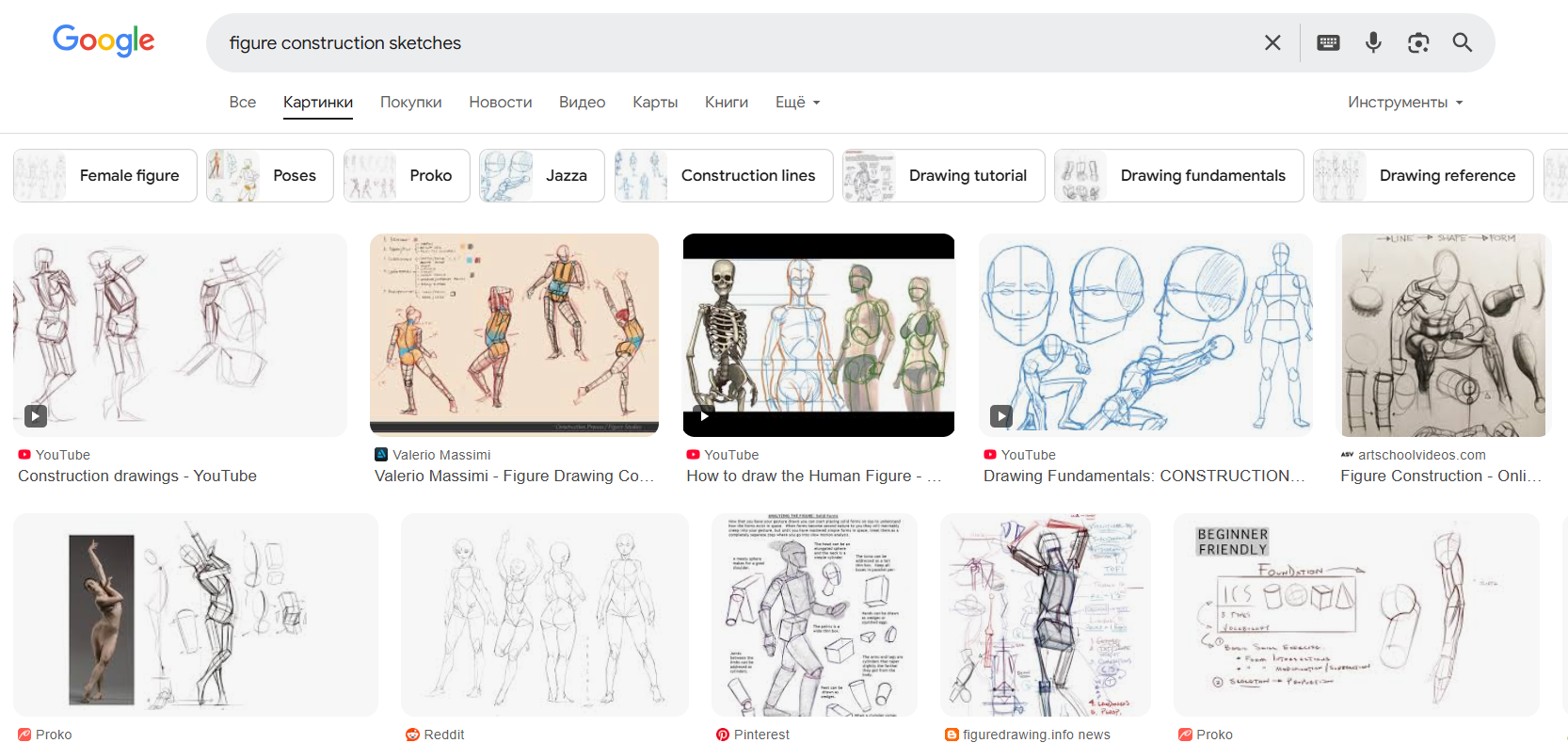Image resolution: width=1568 pixels, height=743 pixels.
Task: Click the magnifying glass search icon
Action: [x=1462, y=42]
